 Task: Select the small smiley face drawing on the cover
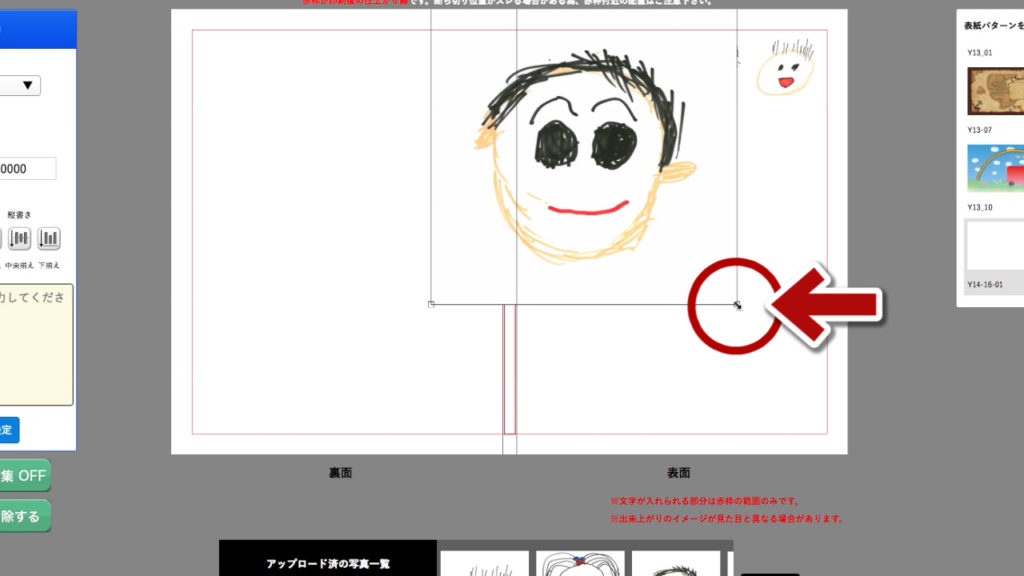click(786, 67)
